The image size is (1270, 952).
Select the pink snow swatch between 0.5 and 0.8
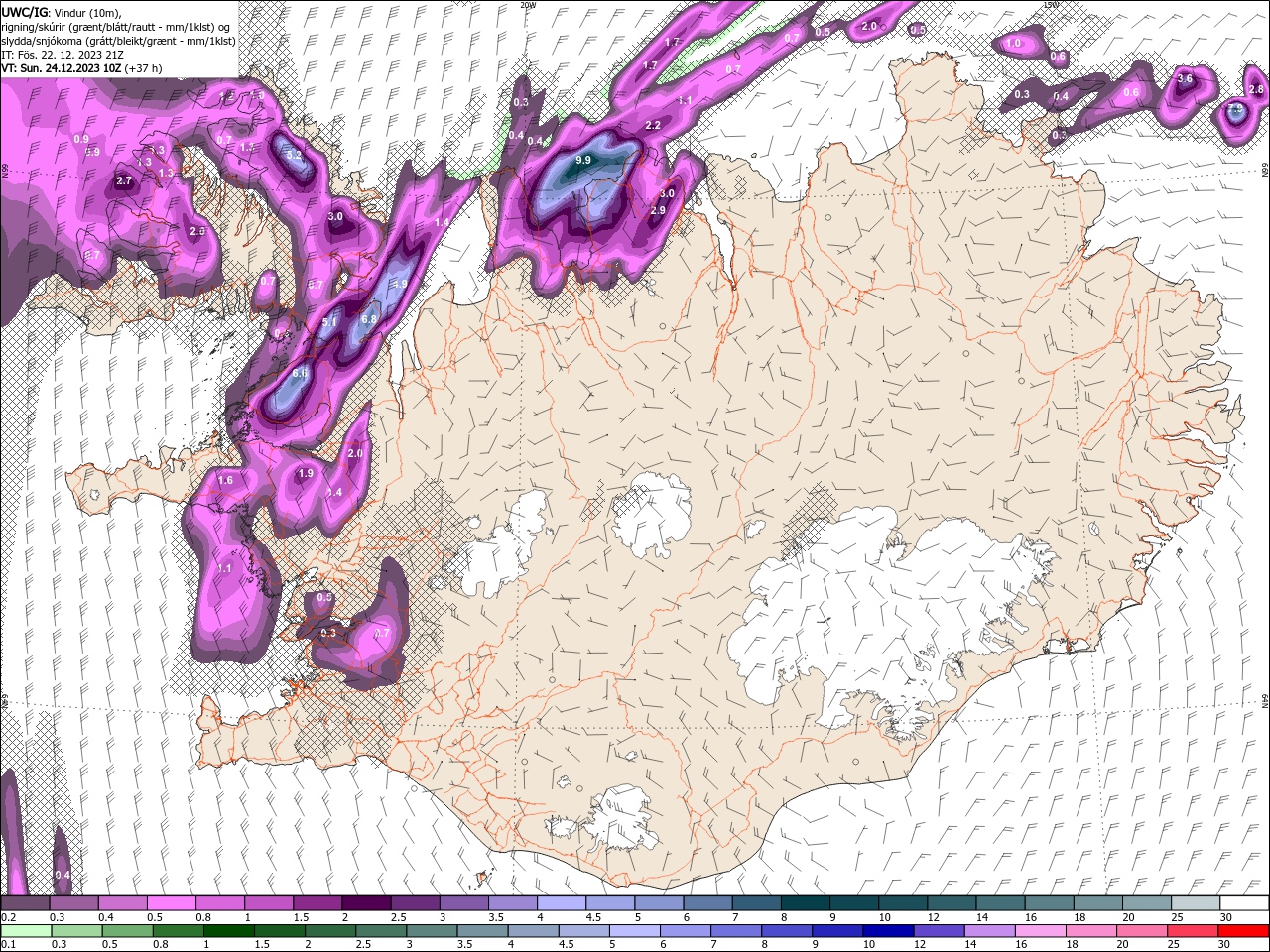[171, 903]
